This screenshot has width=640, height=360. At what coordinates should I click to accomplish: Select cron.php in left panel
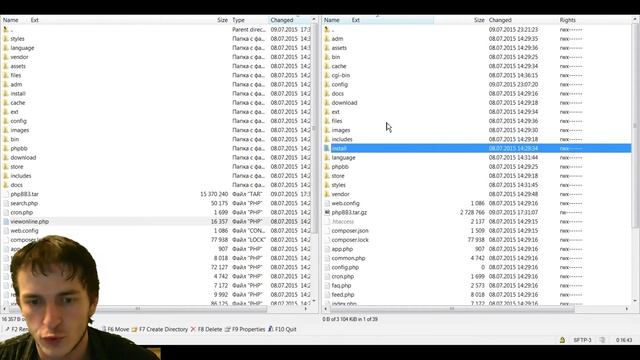(x=22, y=213)
